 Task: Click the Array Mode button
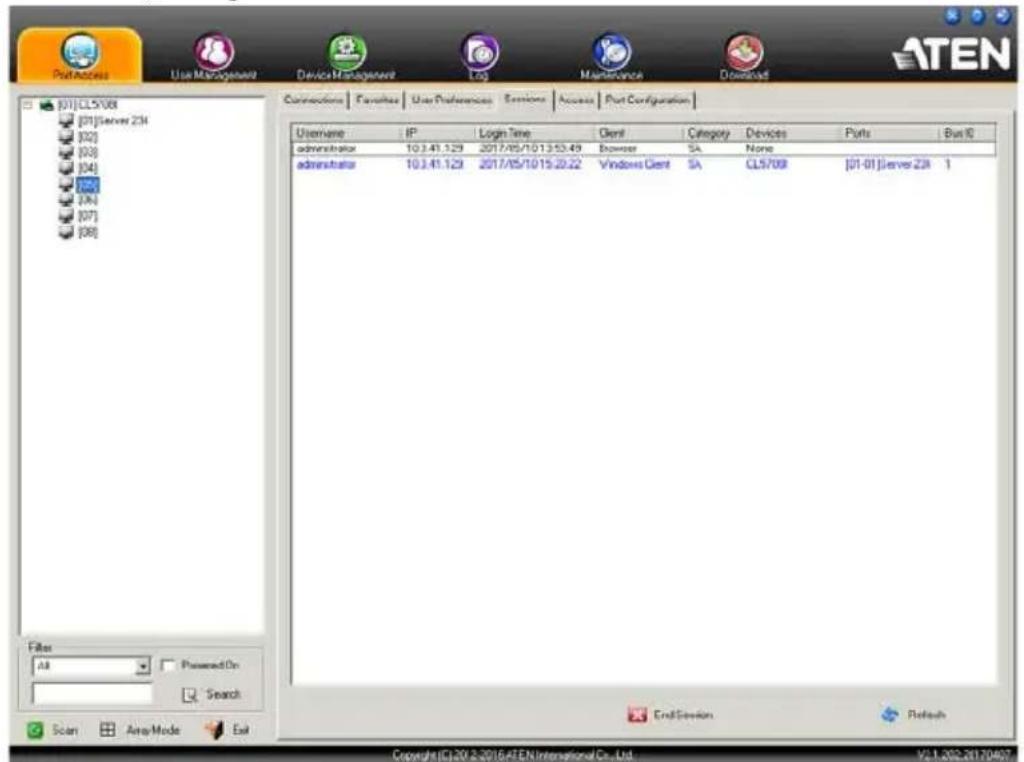click(140, 730)
